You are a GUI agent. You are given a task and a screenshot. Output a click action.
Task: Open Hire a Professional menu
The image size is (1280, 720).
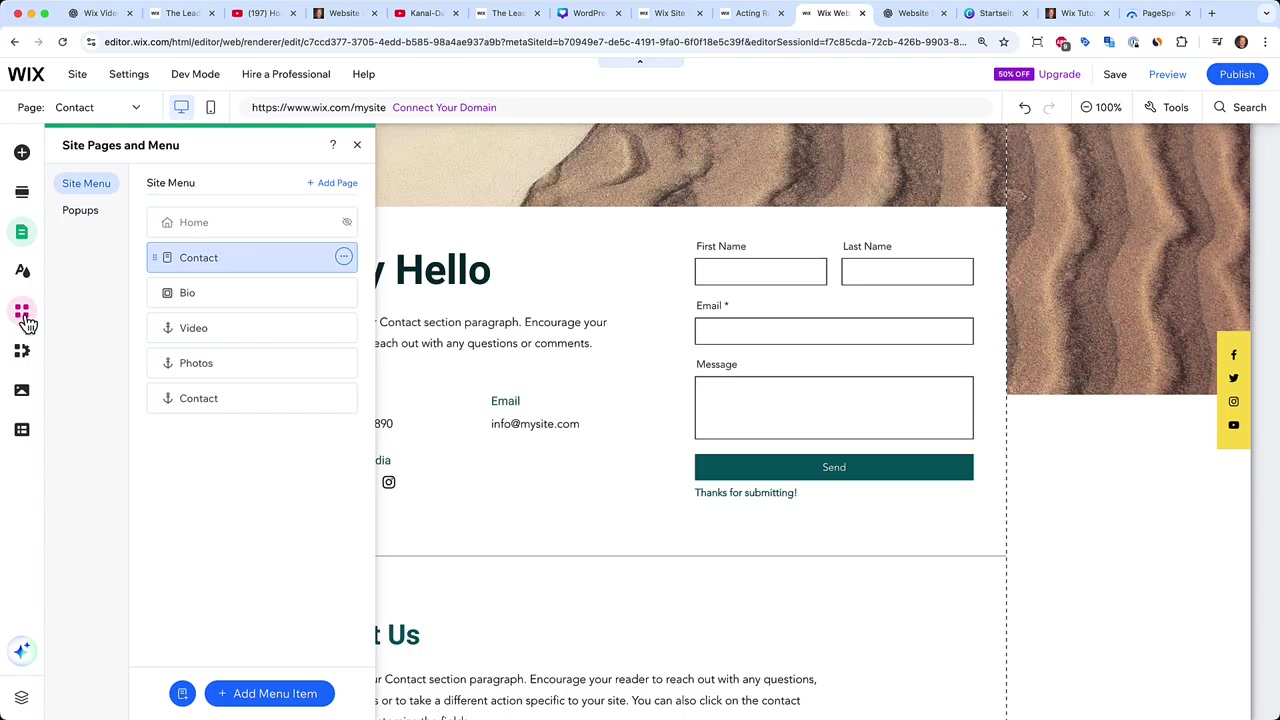[286, 74]
